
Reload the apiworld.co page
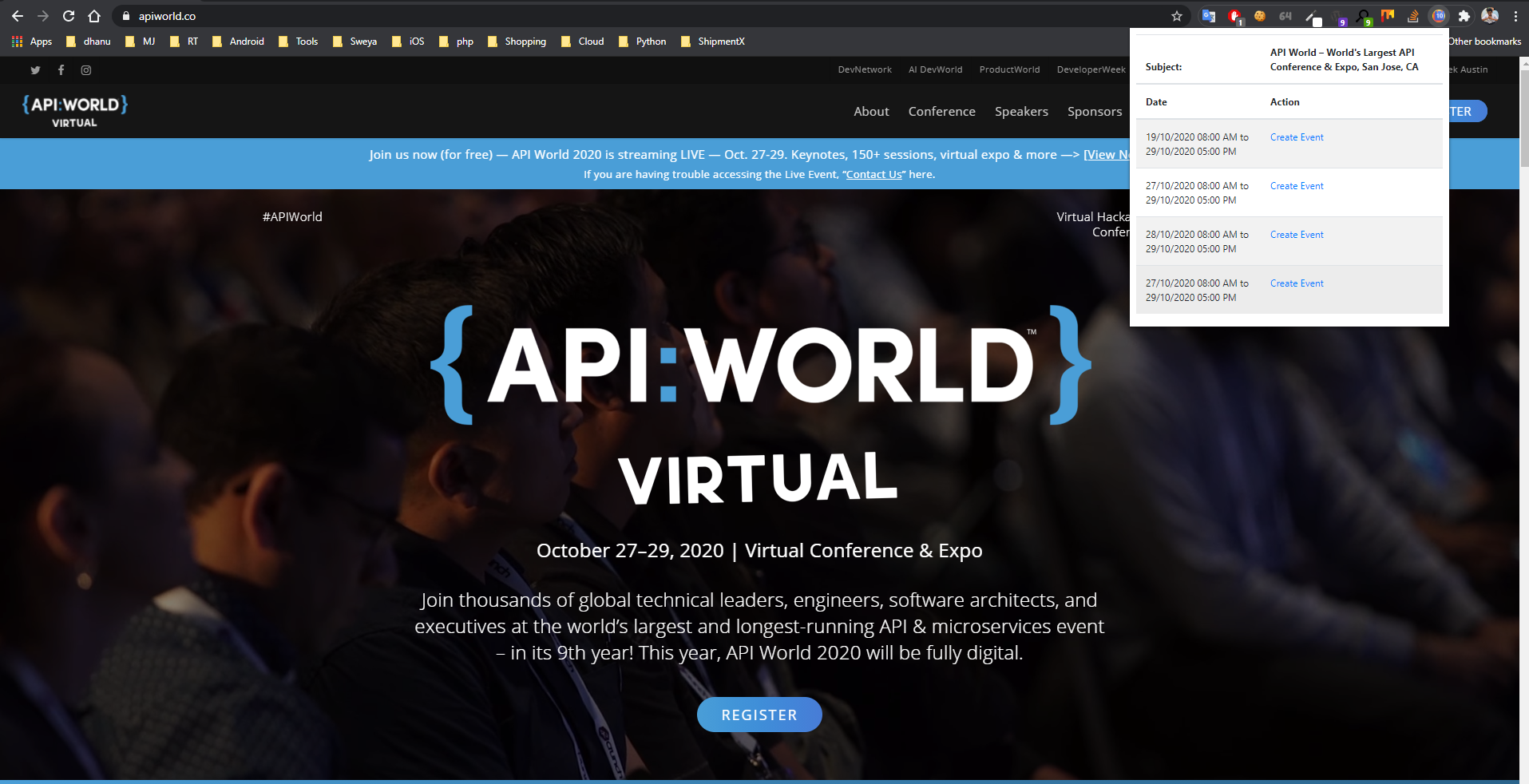coord(69,16)
